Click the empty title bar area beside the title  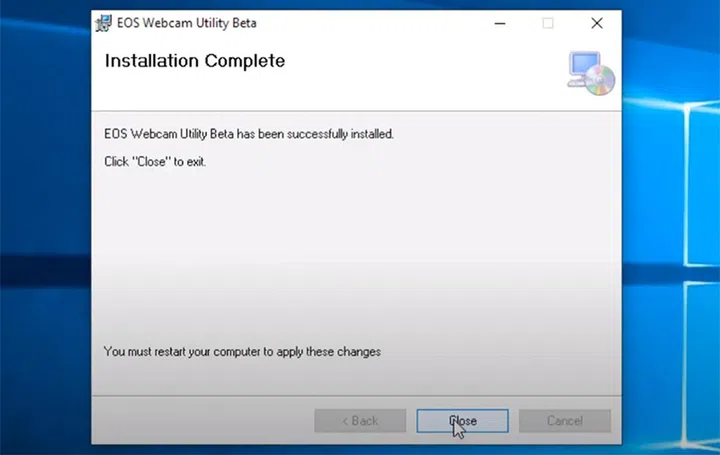(360, 23)
